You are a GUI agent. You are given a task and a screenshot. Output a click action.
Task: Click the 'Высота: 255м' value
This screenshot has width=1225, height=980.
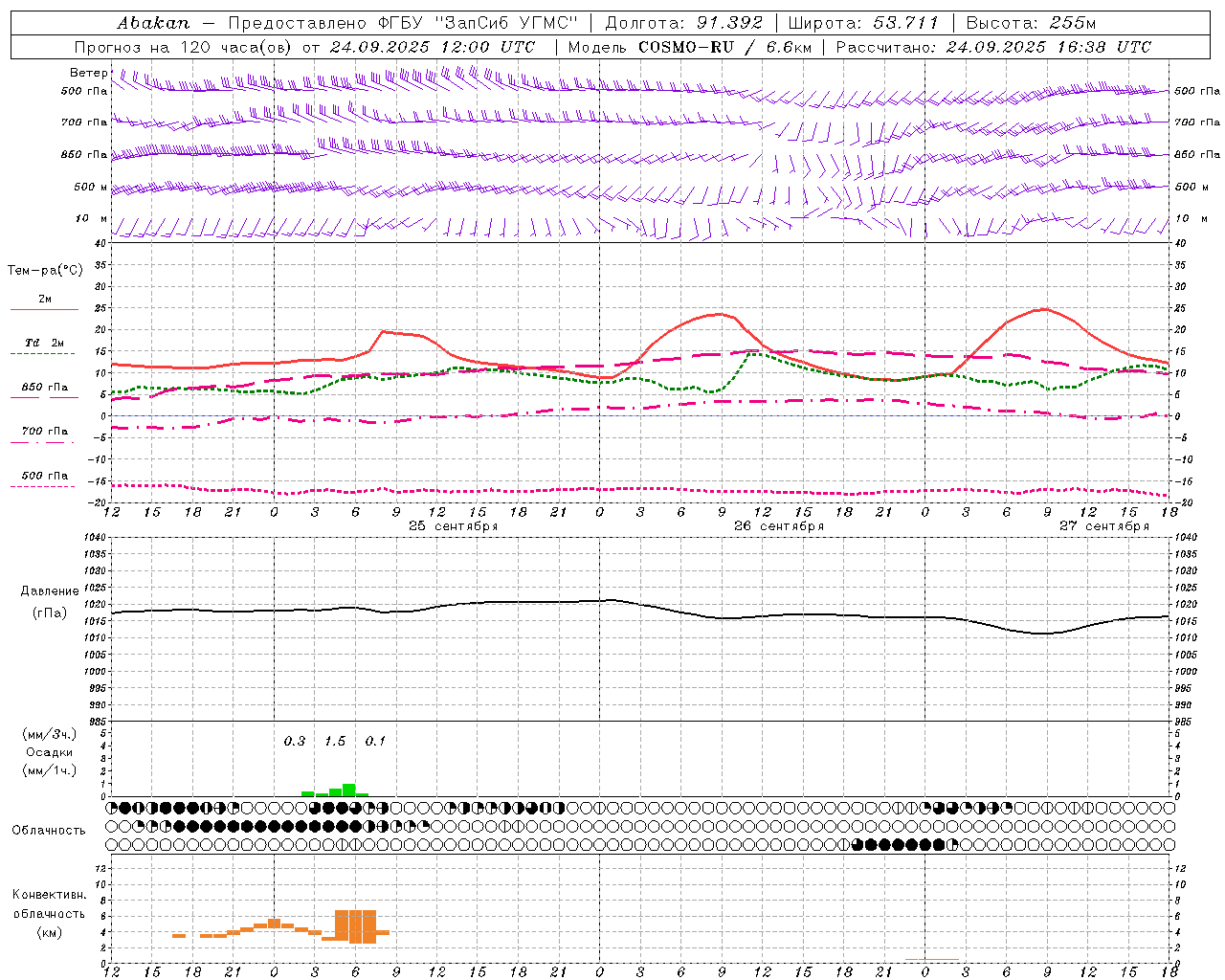pos(1031,23)
